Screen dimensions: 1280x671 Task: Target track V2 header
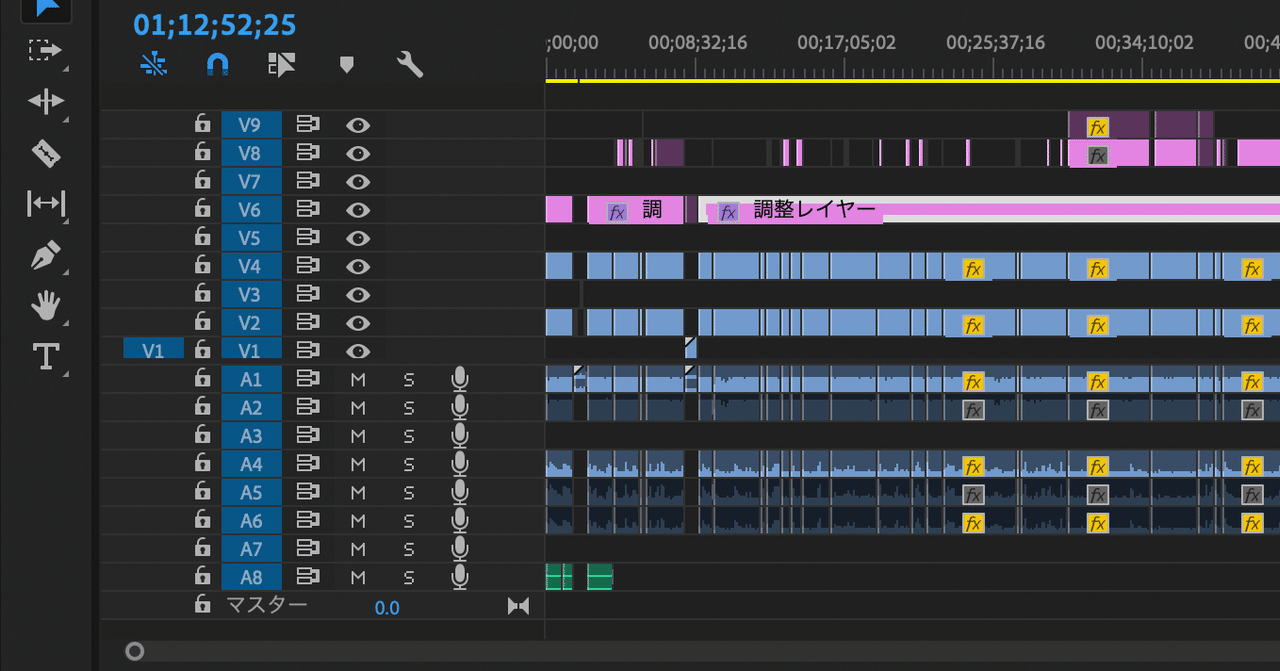tap(251, 322)
